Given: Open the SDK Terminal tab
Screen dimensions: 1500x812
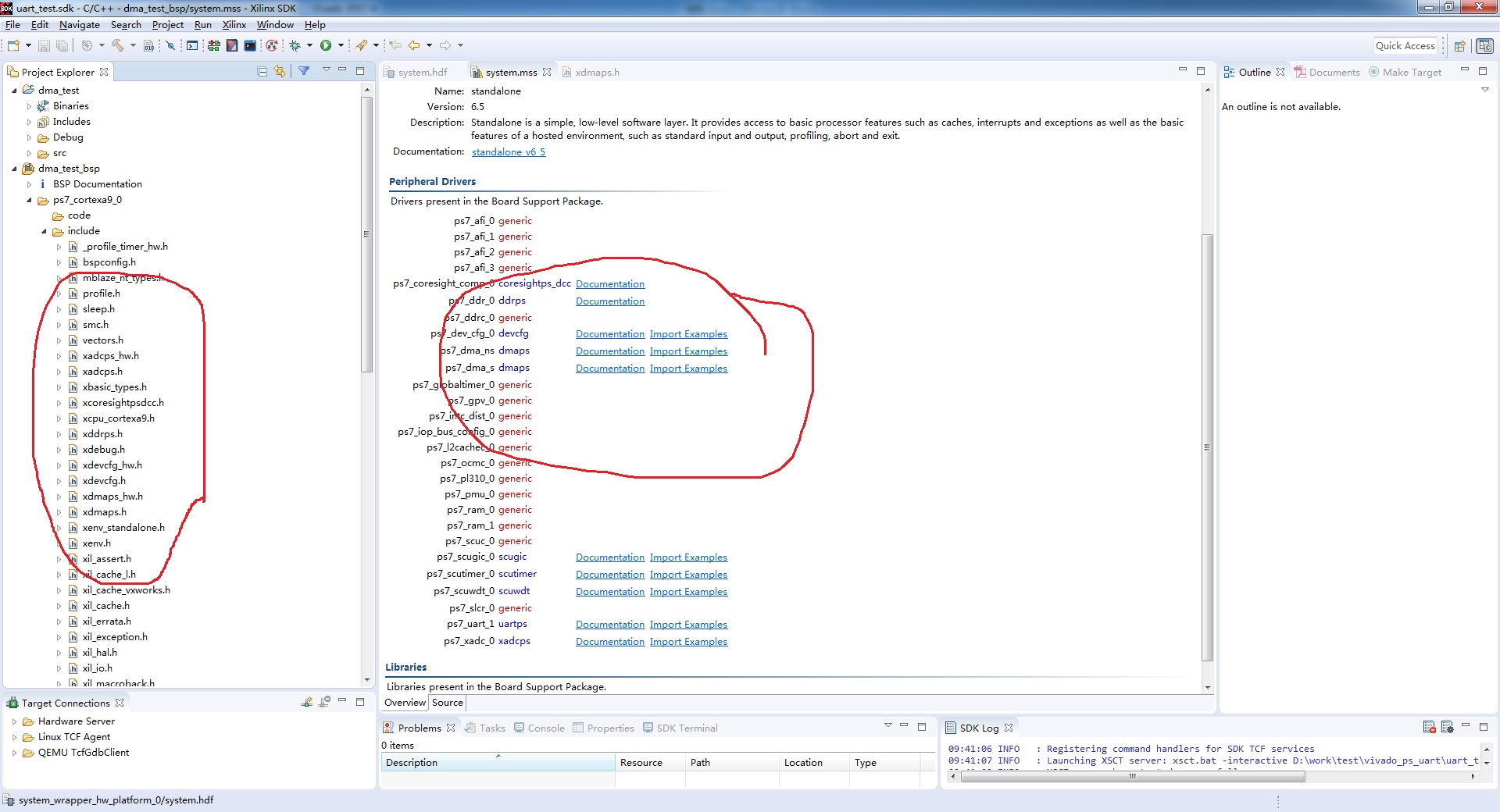Looking at the screenshot, I should click(680, 728).
